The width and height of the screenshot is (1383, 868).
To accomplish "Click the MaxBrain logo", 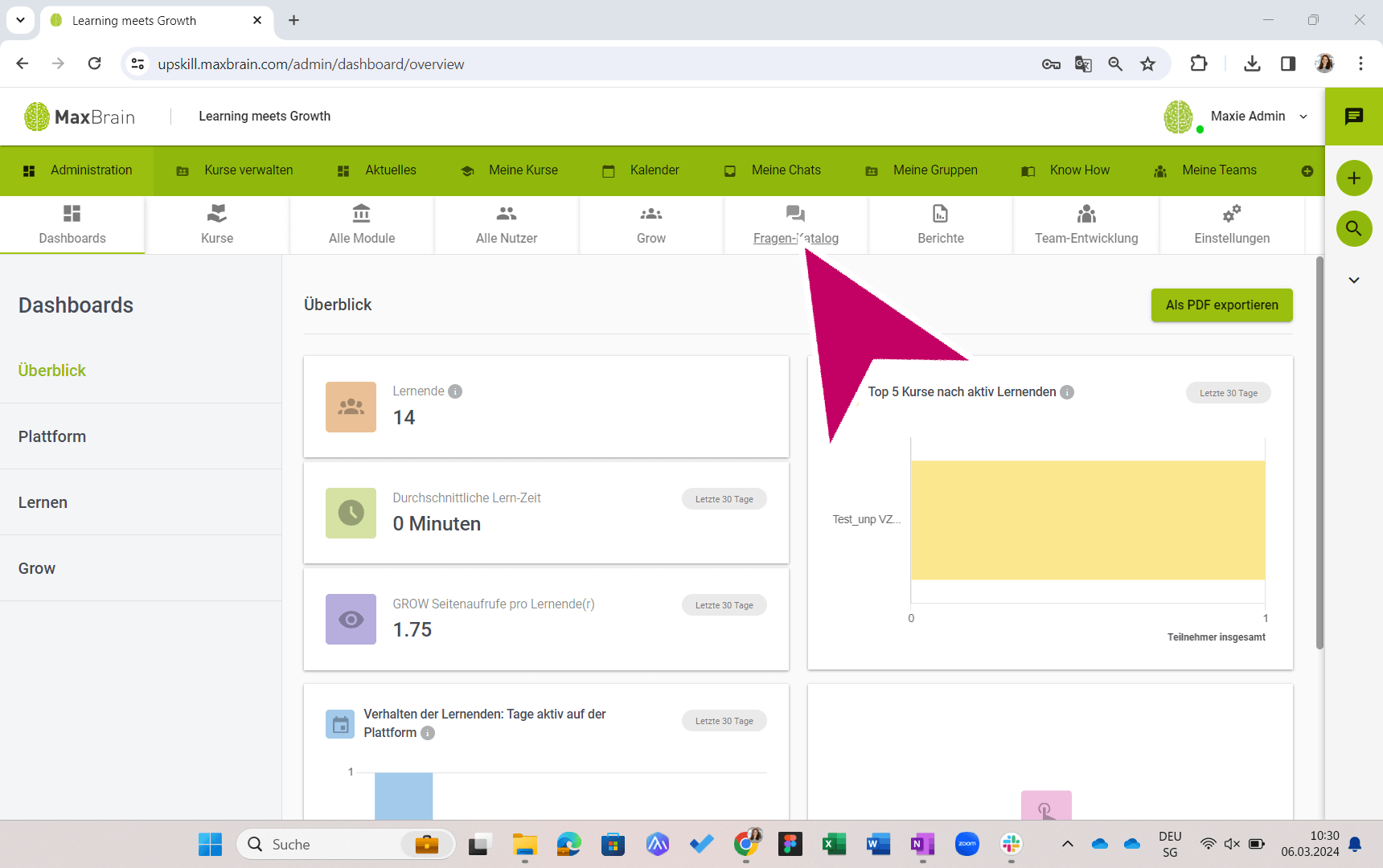I will (x=80, y=117).
